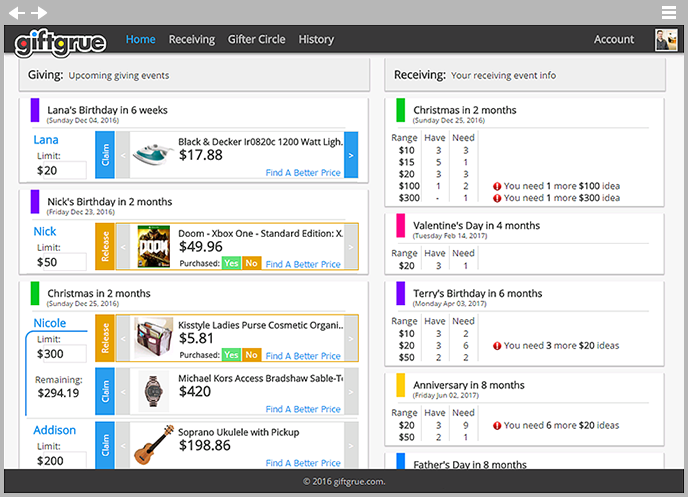
Task: Show previous gift idea before Doom
Action: (123, 247)
